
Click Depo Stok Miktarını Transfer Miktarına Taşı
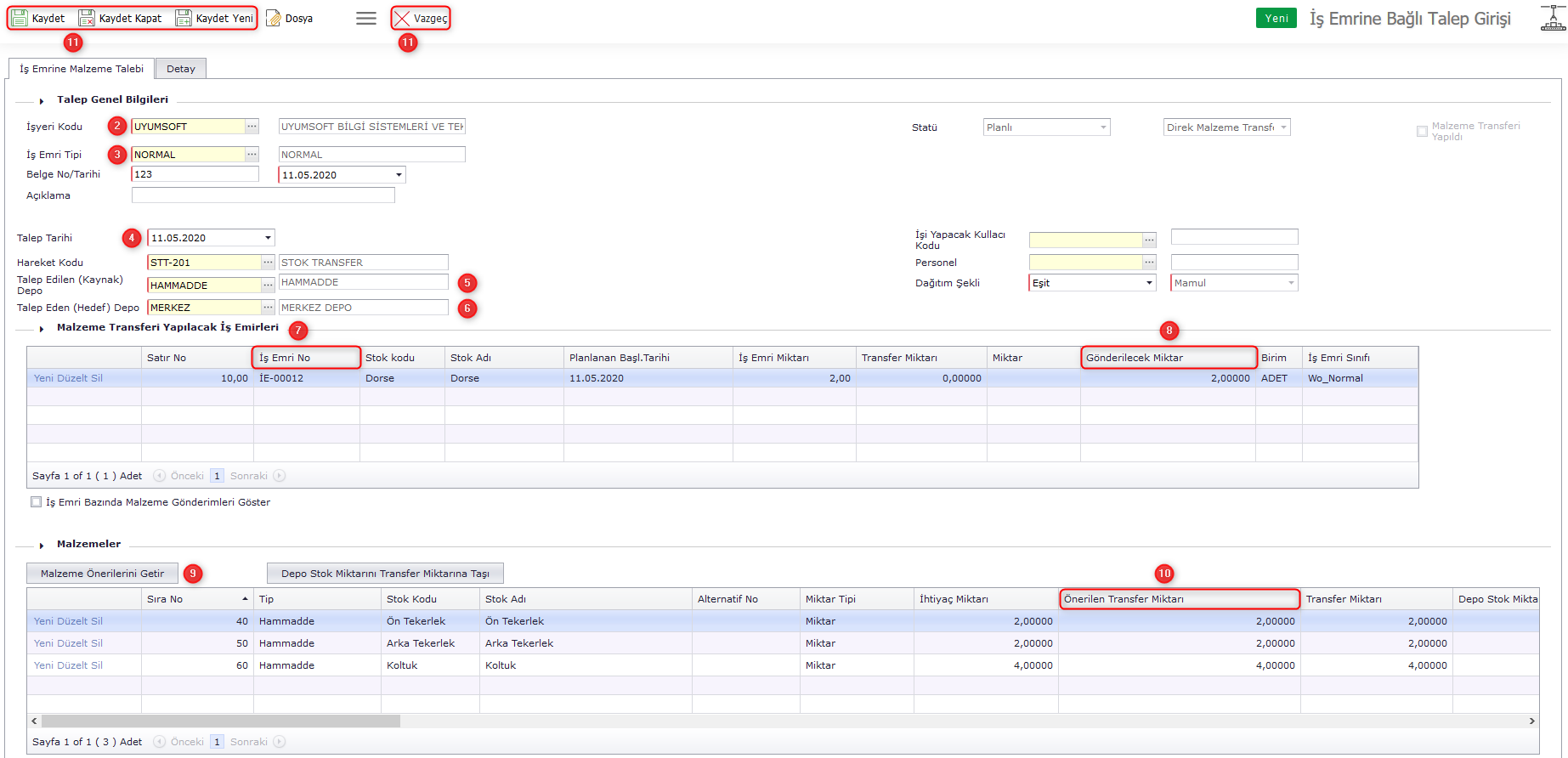[385, 574]
